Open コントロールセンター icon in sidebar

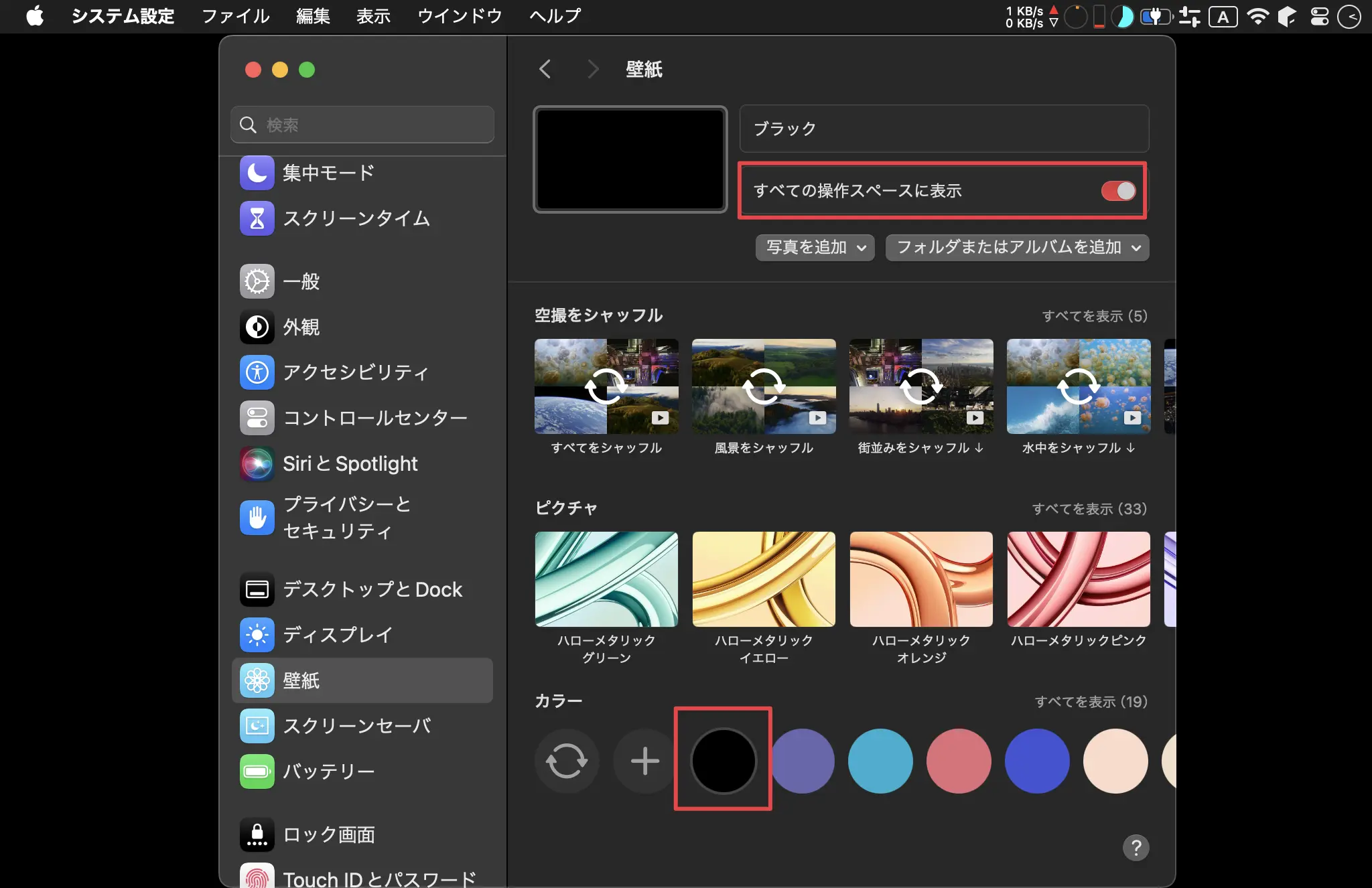[257, 418]
